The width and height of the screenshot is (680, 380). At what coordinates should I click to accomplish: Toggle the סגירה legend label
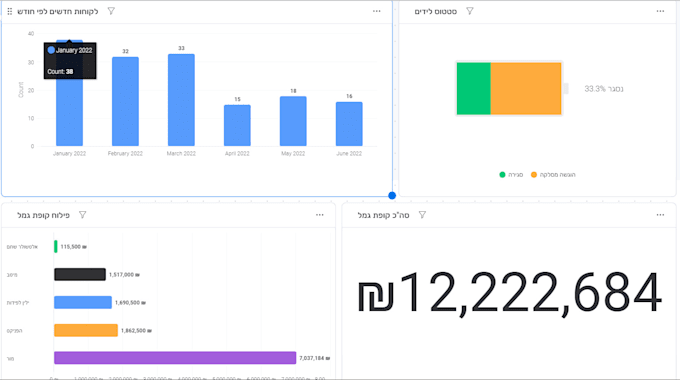(x=516, y=175)
